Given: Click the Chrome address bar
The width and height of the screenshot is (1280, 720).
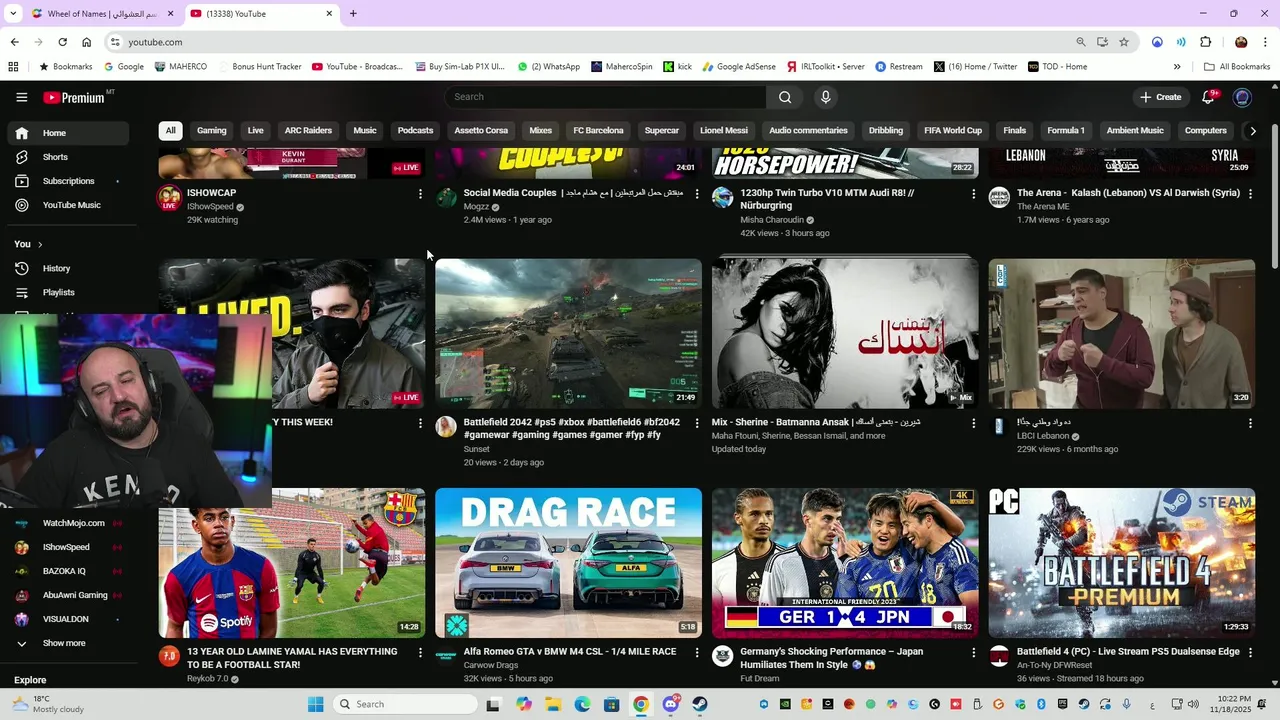Looking at the screenshot, I should coord(590,42).
